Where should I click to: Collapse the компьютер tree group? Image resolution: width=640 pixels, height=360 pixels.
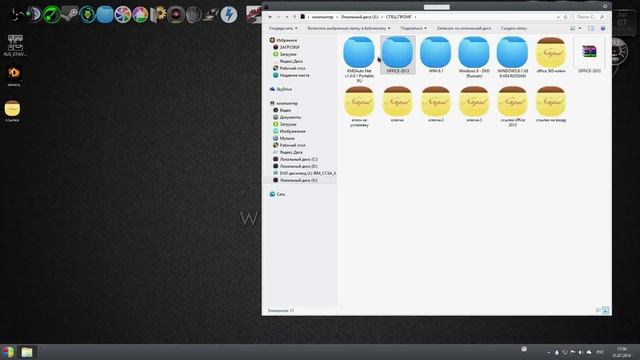tap(284, 103)
